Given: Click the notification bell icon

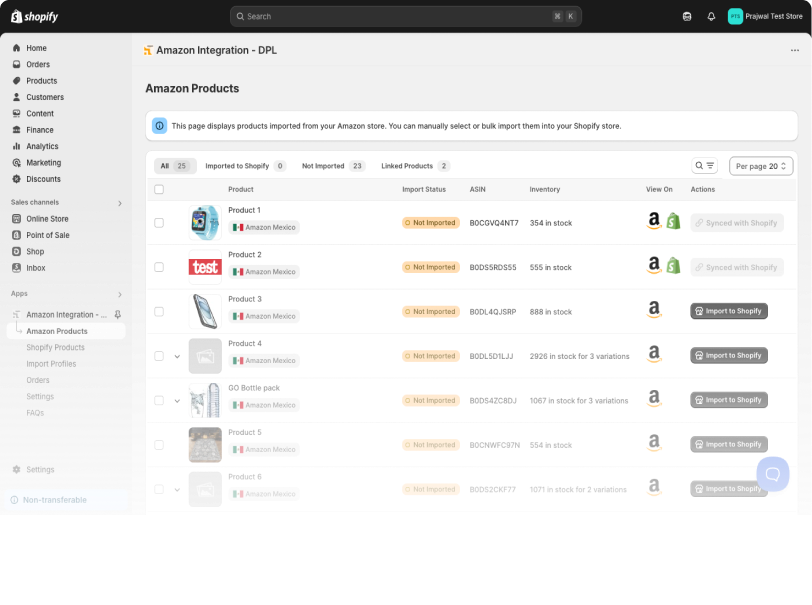Looking at the screenshot, I should click(711, 16).
